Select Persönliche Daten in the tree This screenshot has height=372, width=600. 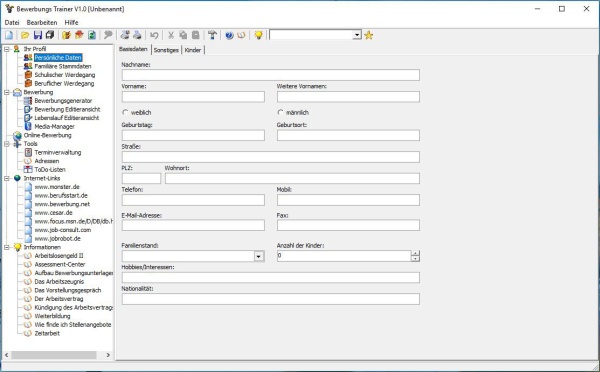click(58, 58)
